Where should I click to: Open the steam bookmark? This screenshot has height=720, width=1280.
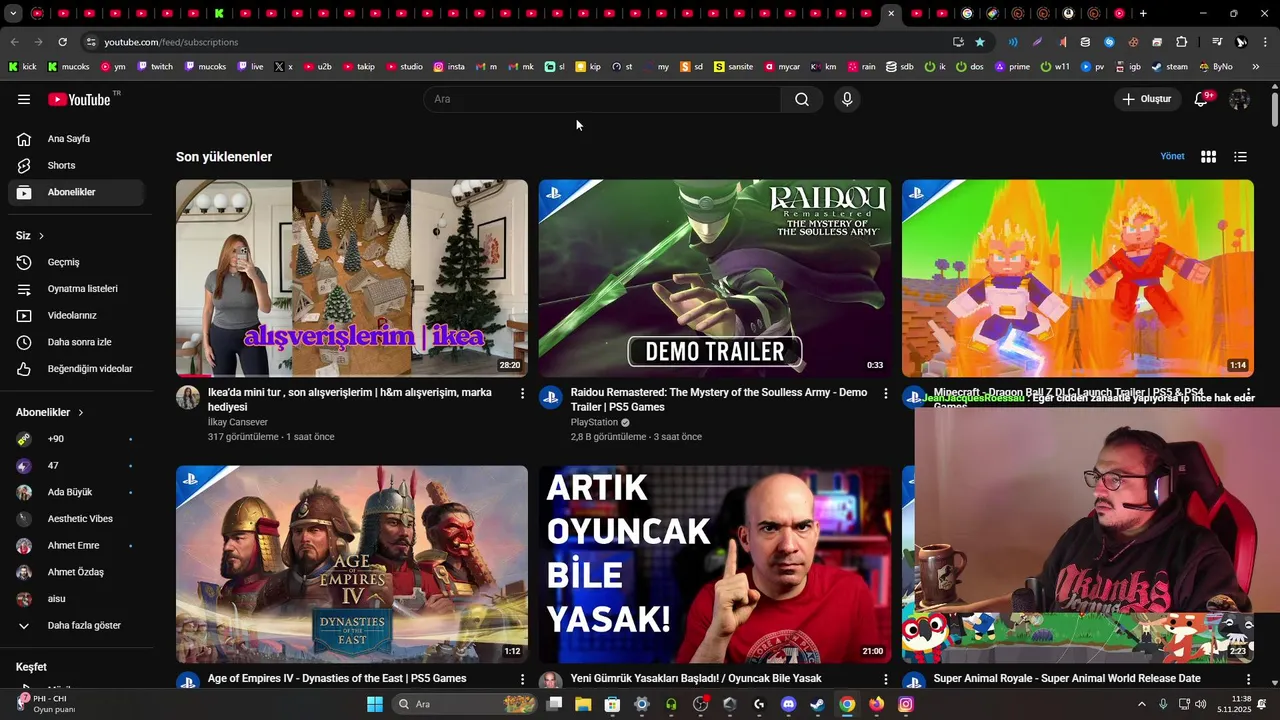click(x=1169, y=67)
